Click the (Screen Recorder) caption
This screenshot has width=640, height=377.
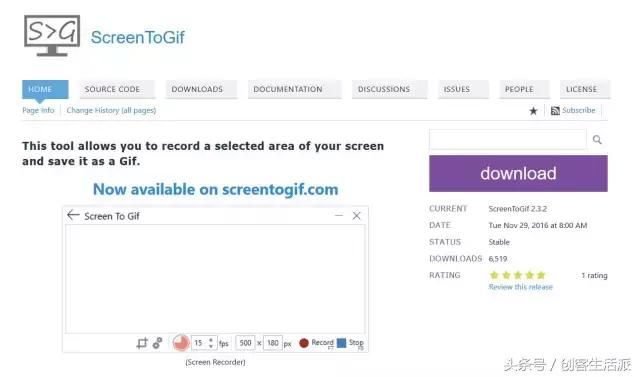pyautogui.click(x=215, y=362)
